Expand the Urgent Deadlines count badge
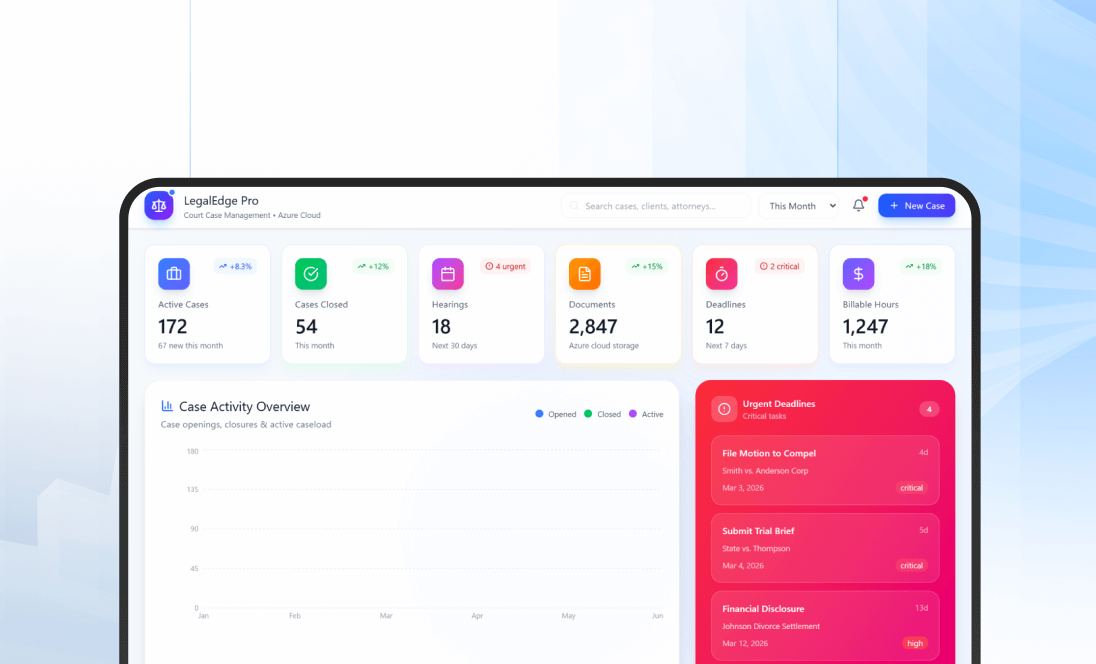Screen dimensions: 1096x664 (x=929, y=408)
